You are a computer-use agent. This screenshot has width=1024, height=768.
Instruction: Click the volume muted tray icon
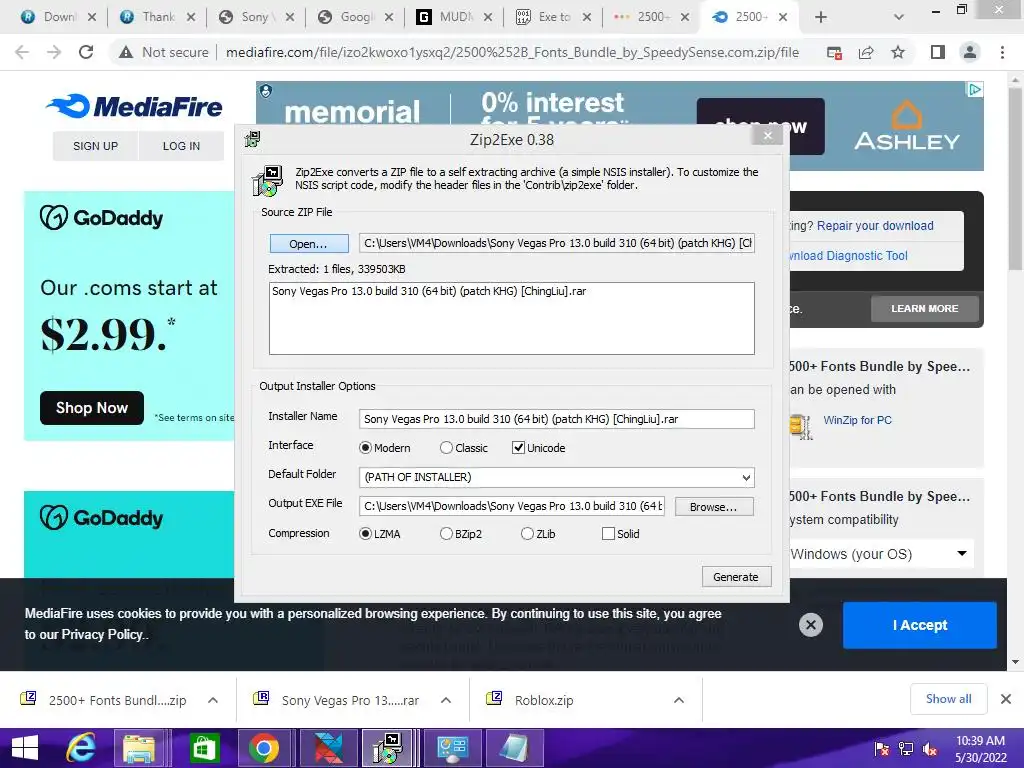coord(930,749)
